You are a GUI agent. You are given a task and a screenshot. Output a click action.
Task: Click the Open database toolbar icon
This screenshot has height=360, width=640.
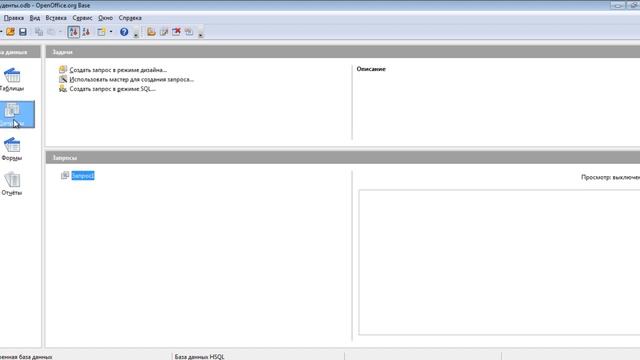click(10, 32)
